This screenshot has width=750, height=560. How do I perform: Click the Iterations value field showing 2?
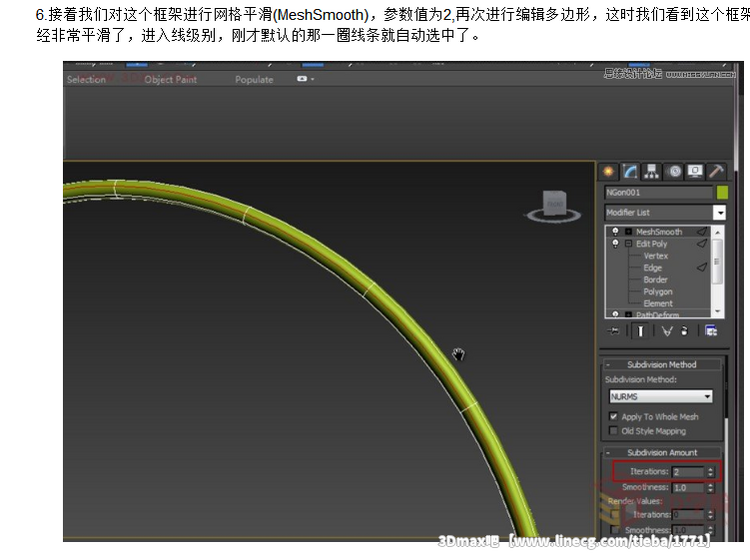pyautogui.click(x=688, y=472)
